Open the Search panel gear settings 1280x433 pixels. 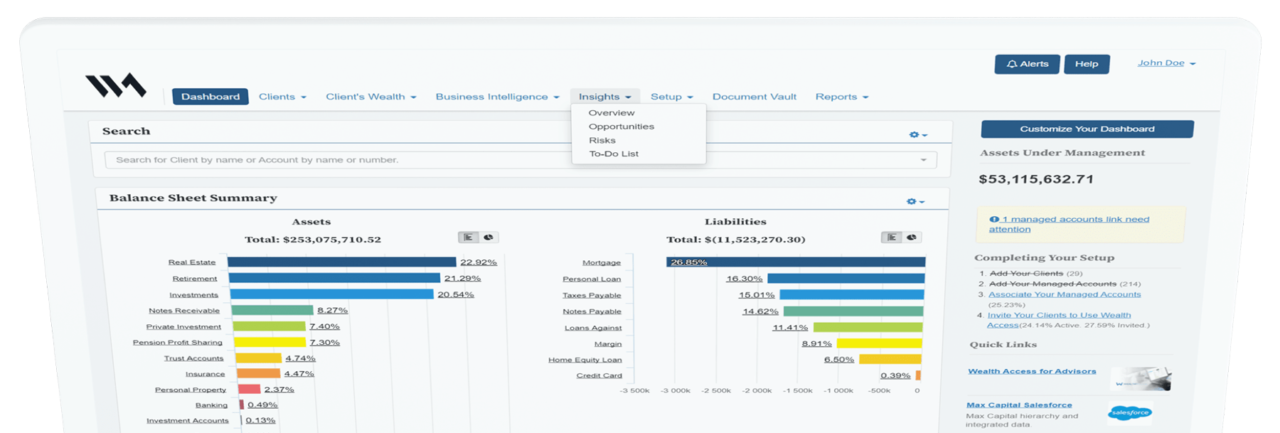(917, 134)
